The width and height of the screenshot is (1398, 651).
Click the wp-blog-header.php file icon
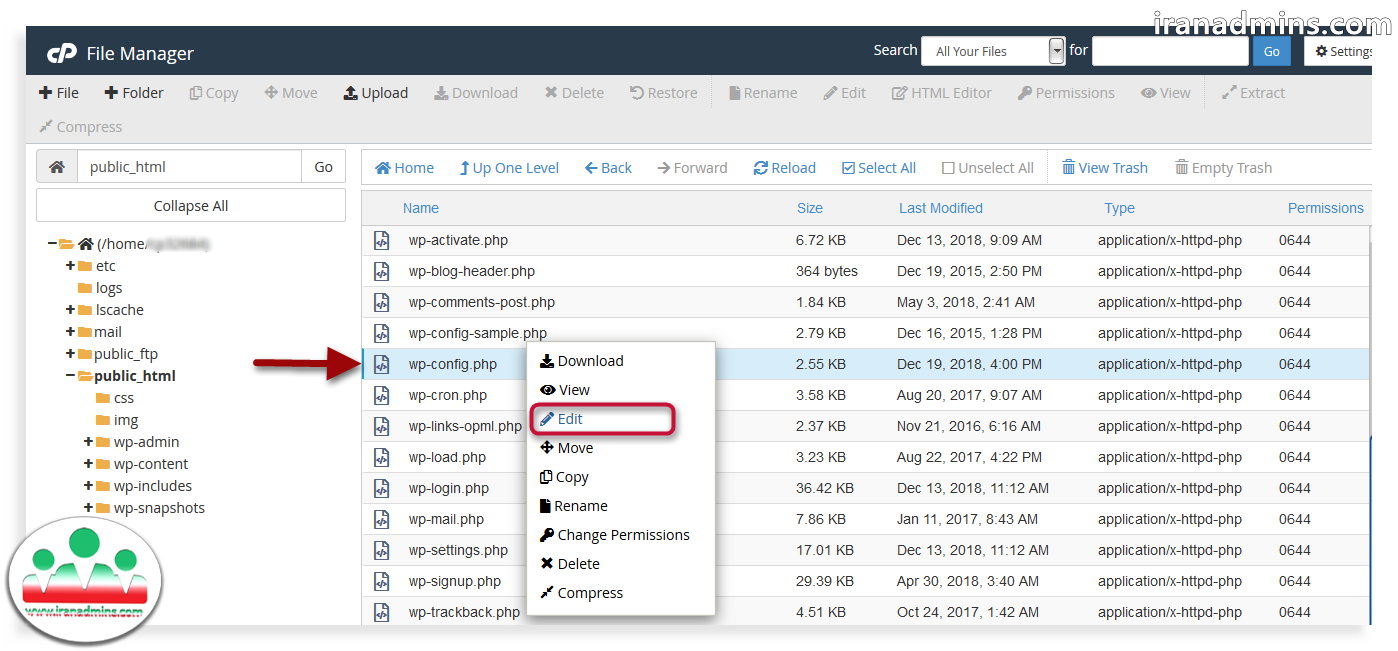click(381, 271)
